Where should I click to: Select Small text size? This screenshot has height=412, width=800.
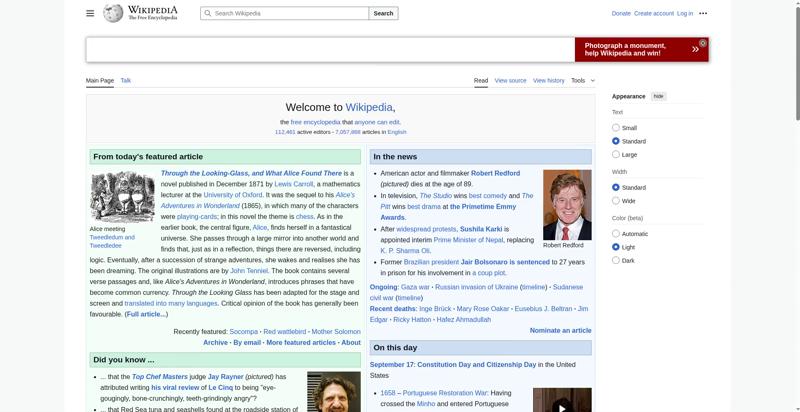(x=616, y=127)
